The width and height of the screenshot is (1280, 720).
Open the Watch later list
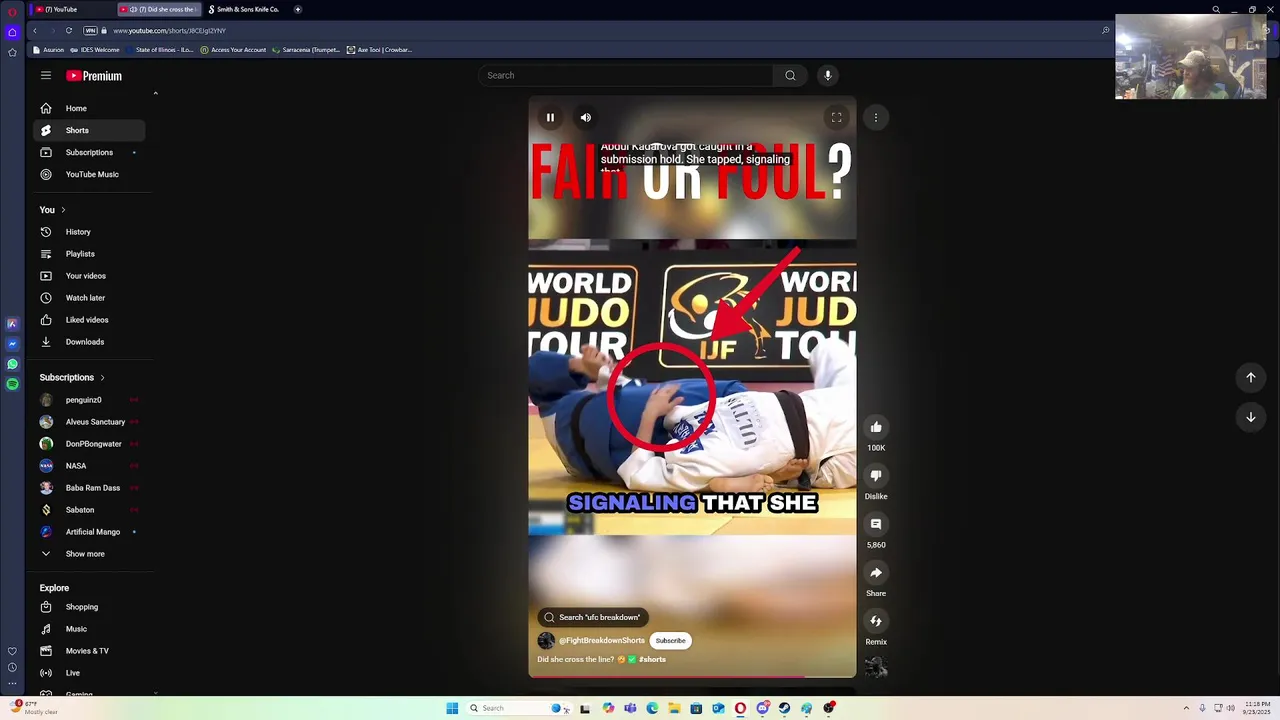[x=89, y=298]
